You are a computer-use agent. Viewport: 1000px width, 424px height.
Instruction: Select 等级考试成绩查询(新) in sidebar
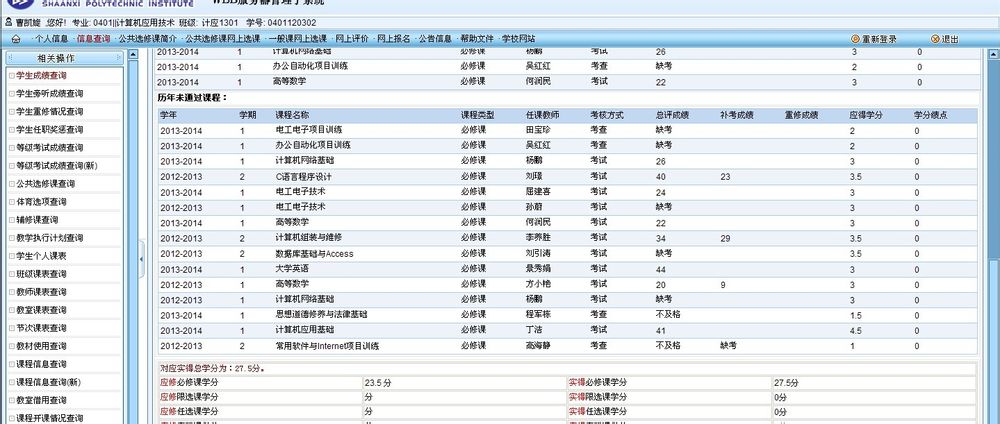tap(57, 166)
